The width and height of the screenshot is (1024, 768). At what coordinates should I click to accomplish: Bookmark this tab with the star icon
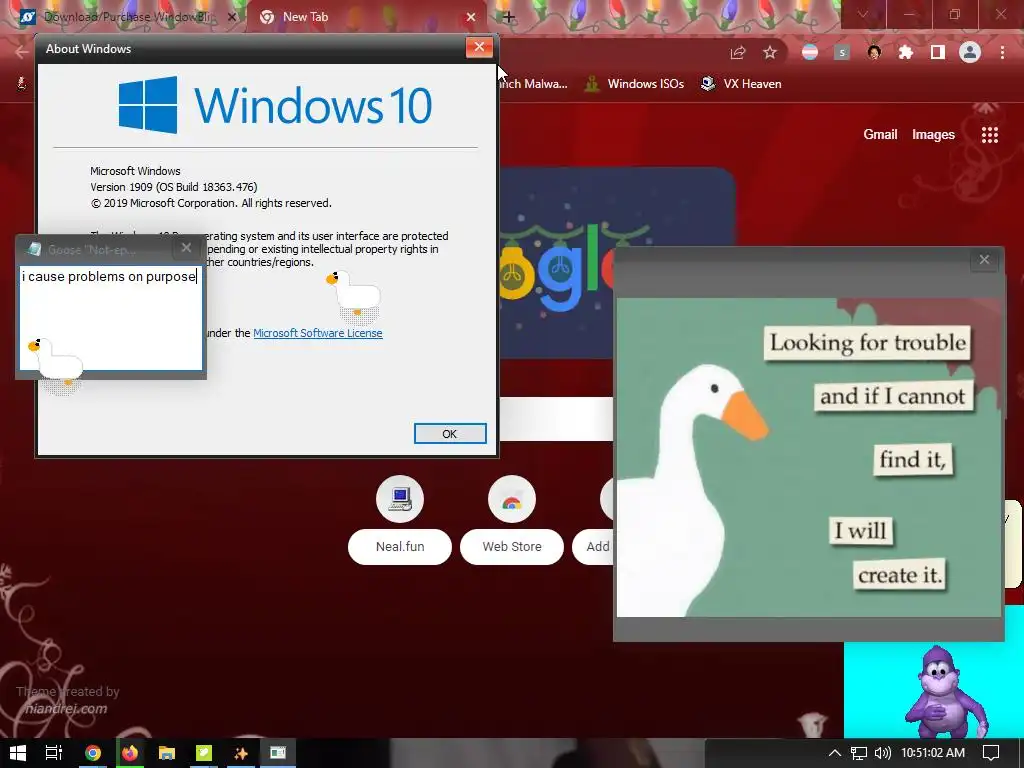770,52
